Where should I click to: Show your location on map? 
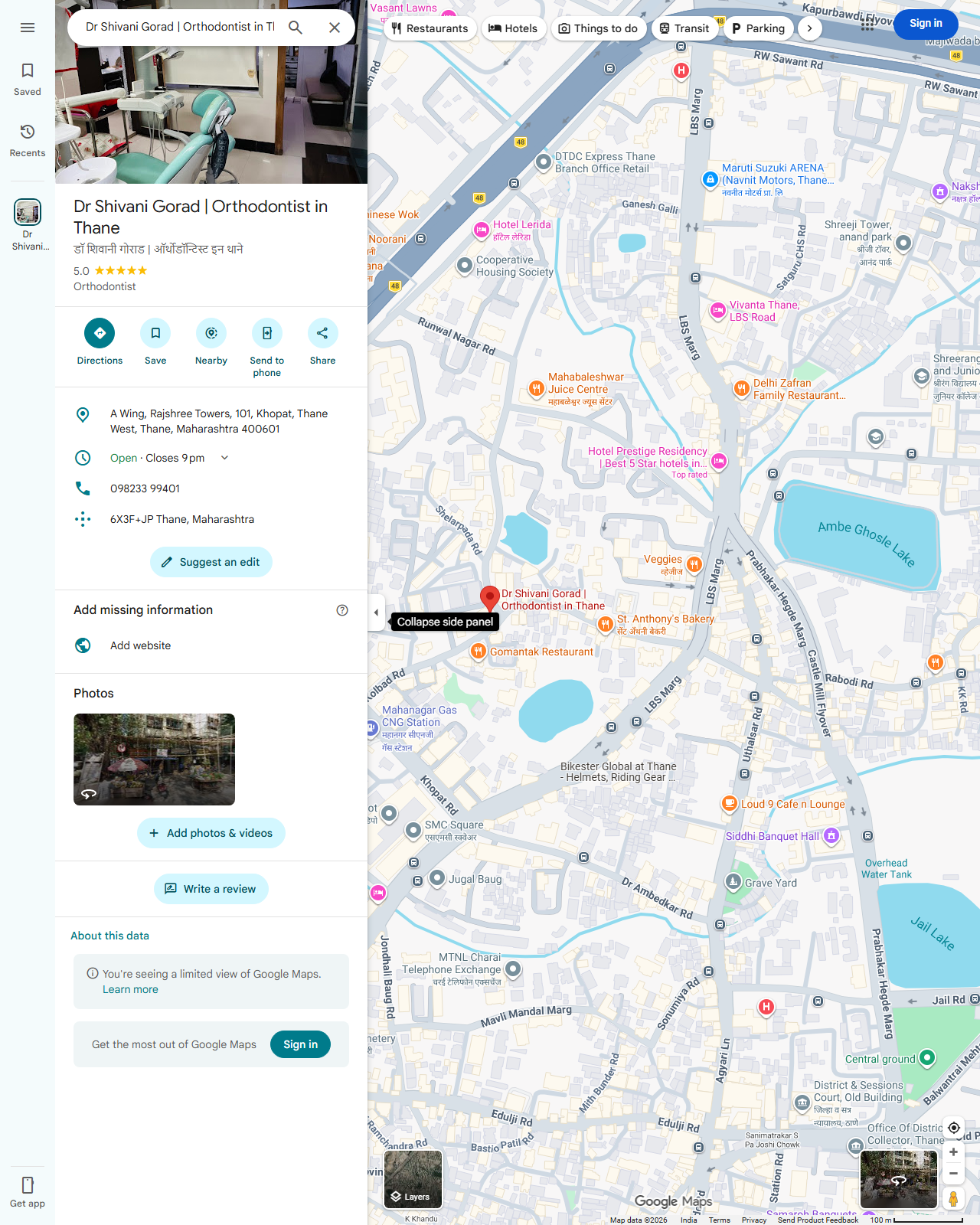coord(954,1128)
